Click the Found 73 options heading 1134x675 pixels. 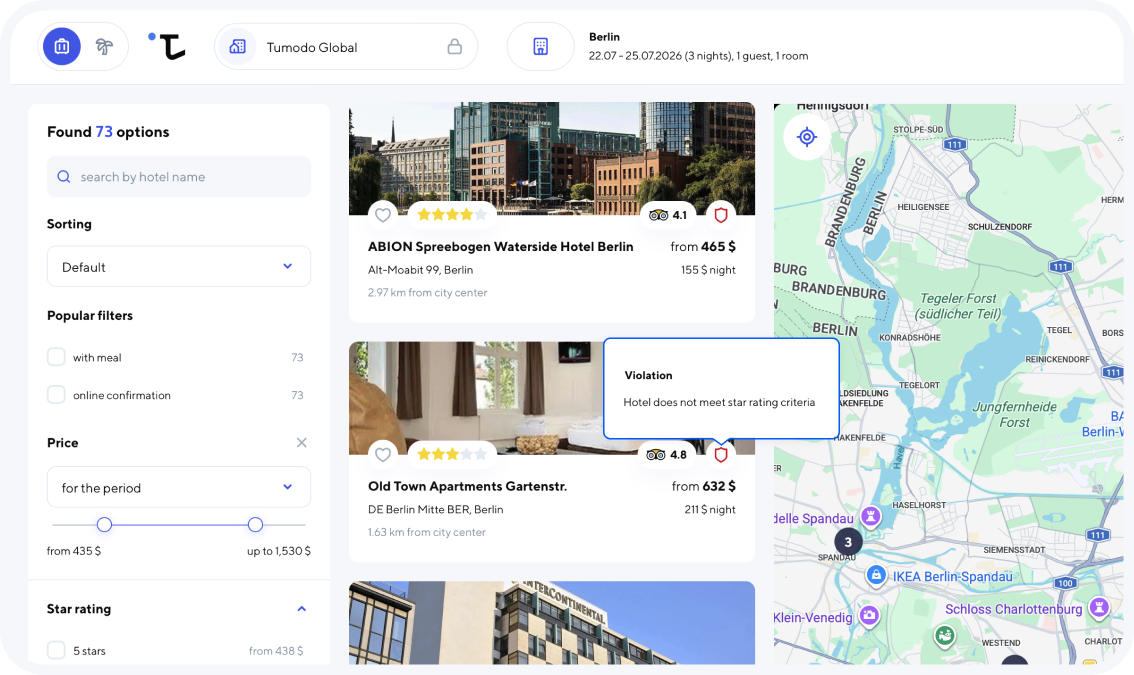pyautogui.click(x=108, y=132)
